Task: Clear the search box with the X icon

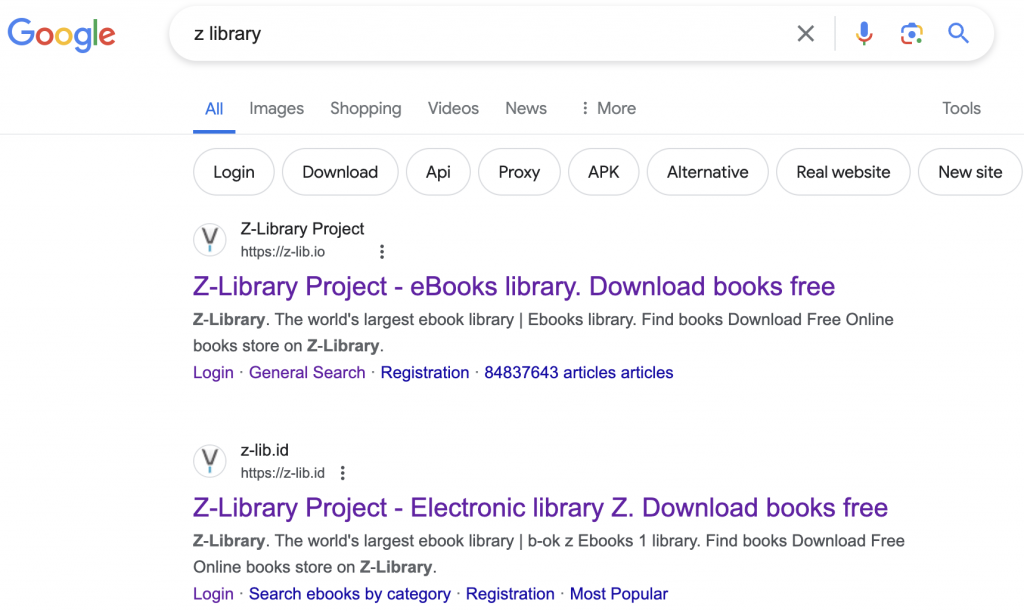Action: (x=805, y=33)
